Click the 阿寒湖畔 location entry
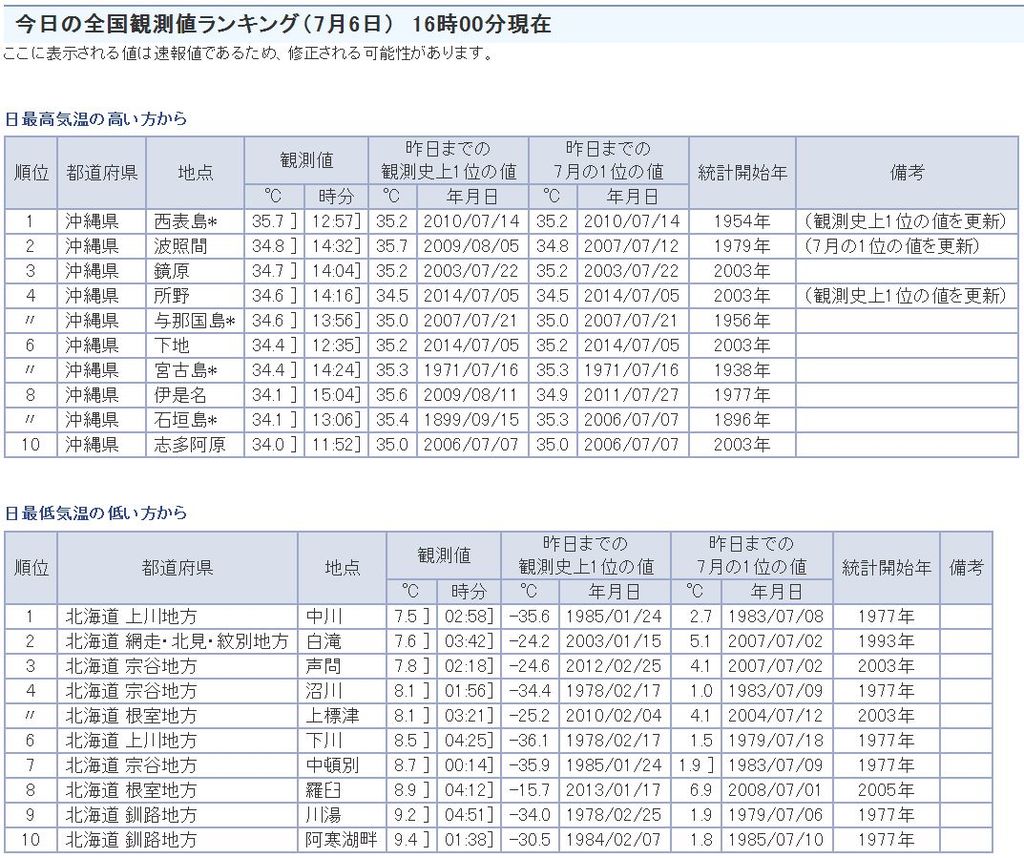 click(341, 840)
